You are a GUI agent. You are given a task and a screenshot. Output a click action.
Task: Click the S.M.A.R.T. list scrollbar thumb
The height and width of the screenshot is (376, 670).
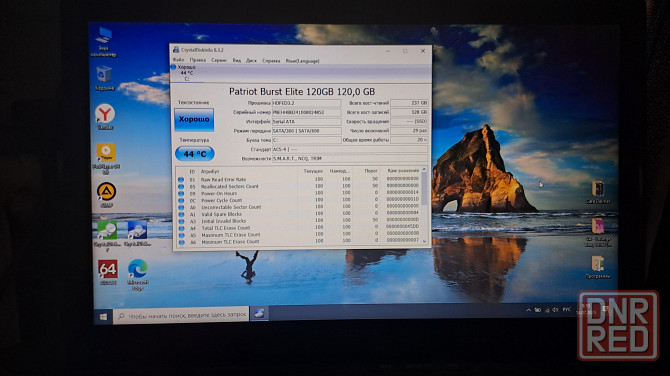424,189
